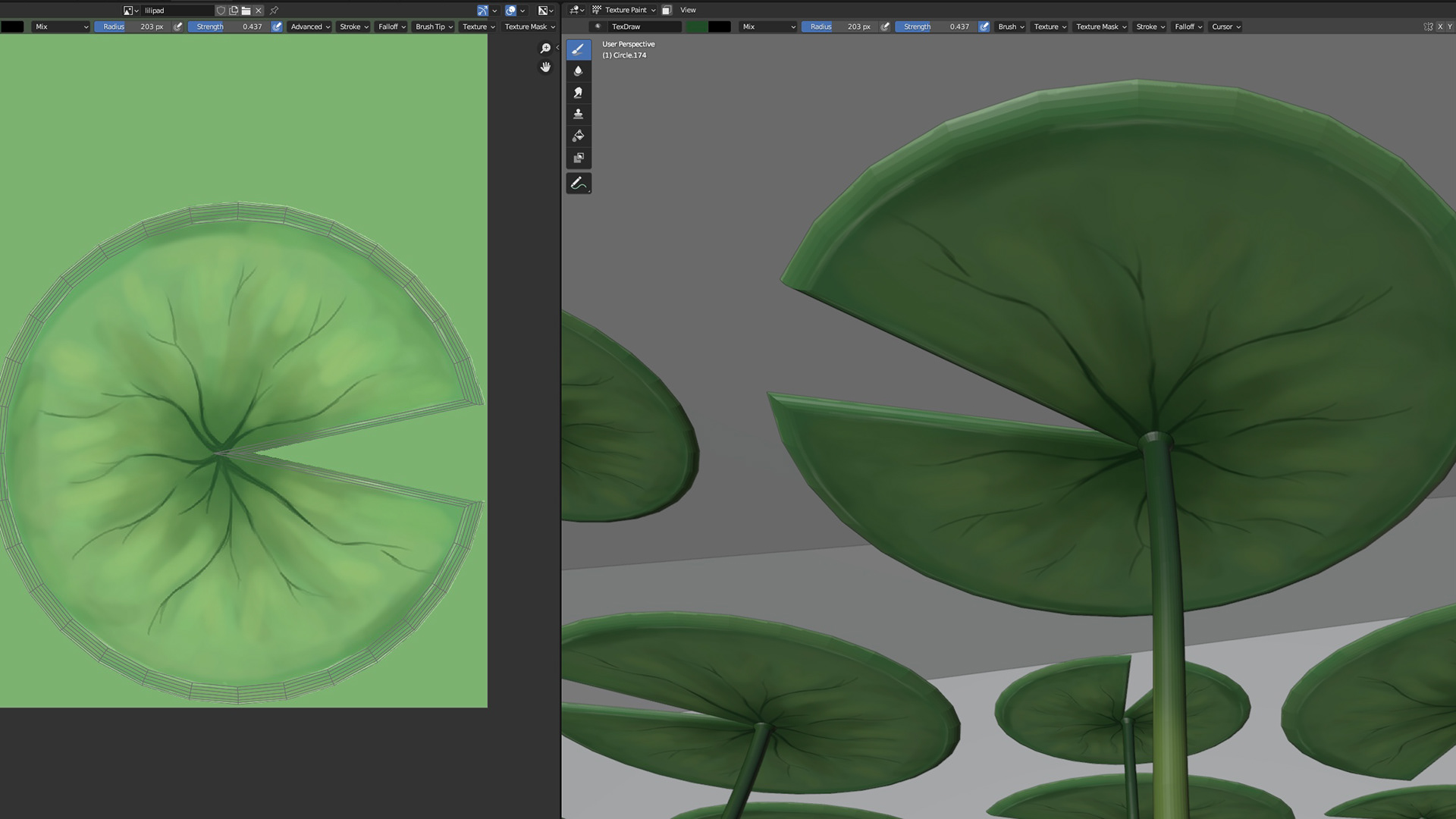Open Cursor popover in 3D viewport
Image resolution: width=1456 pixels, height=819 pixels.
[x=1226, y=27]
